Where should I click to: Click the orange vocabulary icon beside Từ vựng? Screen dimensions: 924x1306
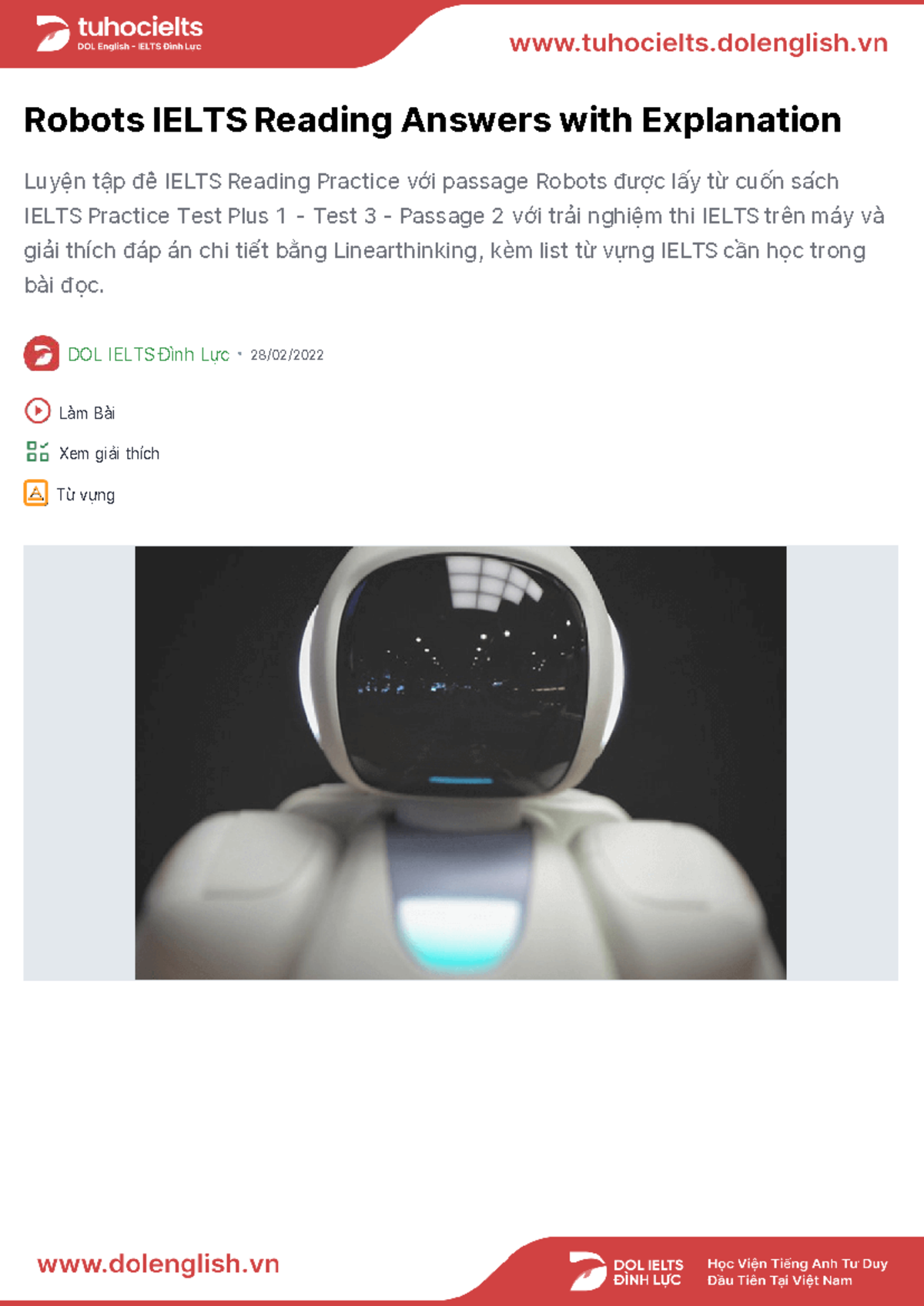click(x=36, y=493)
